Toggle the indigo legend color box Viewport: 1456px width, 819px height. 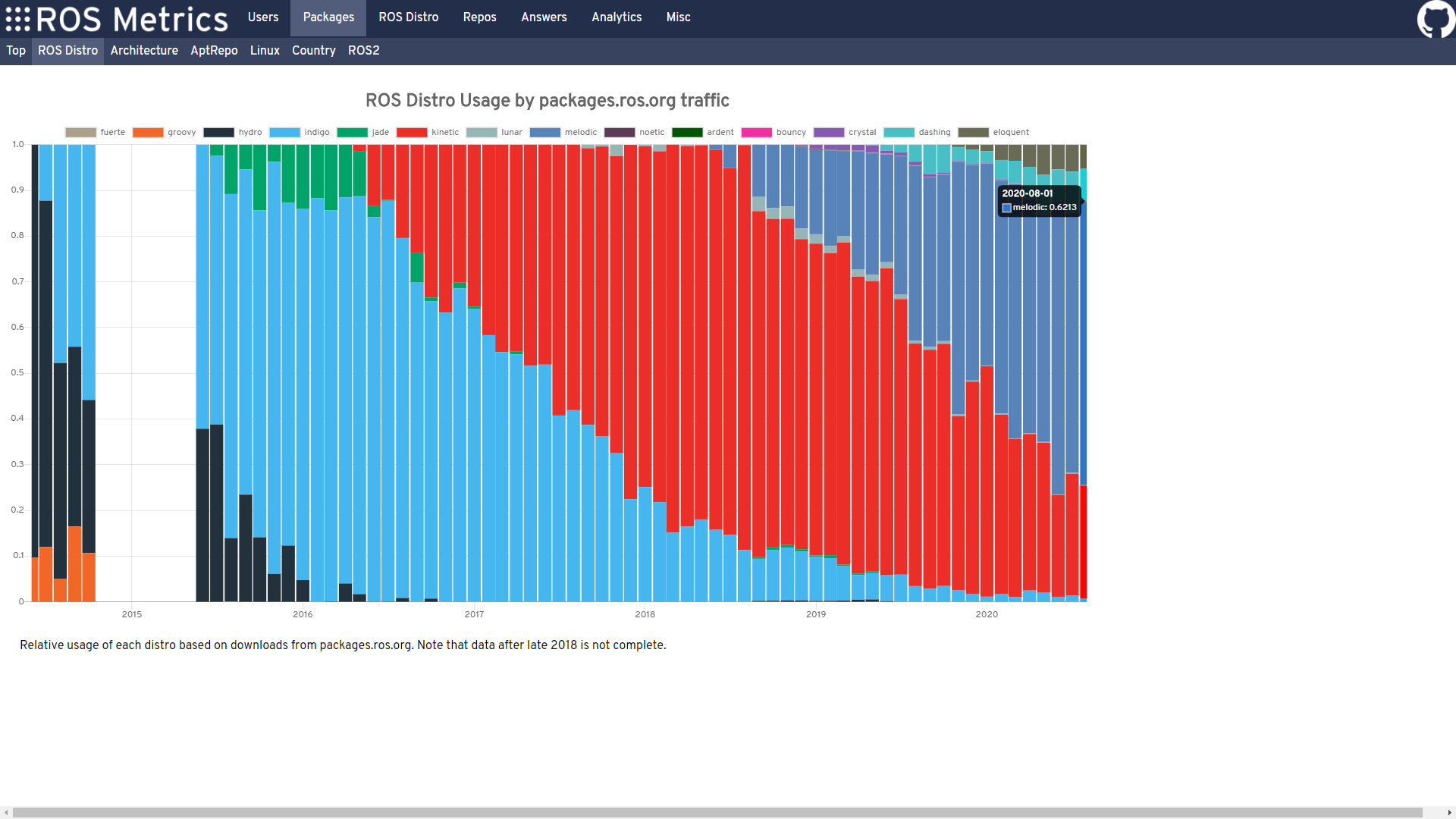285,133
